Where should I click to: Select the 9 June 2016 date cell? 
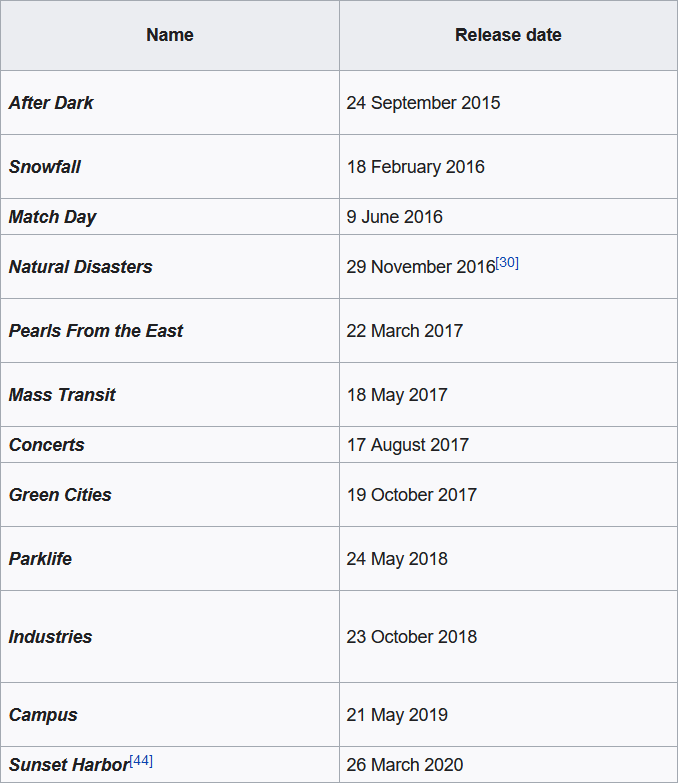point(508,216)
